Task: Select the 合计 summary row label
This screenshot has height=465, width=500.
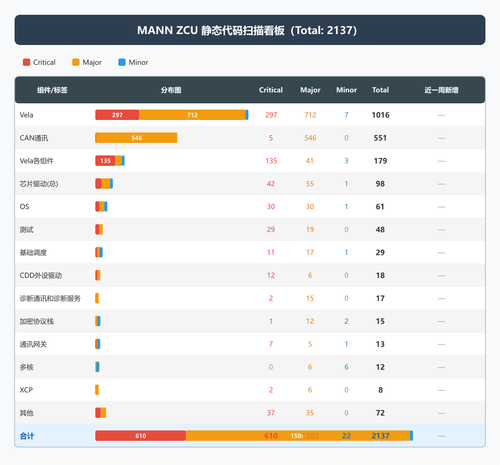Action: [27, 436]
